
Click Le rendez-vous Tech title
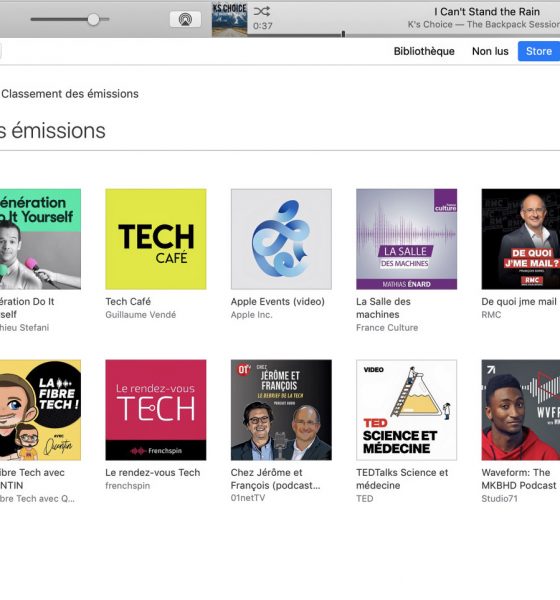tap(153, 473)
